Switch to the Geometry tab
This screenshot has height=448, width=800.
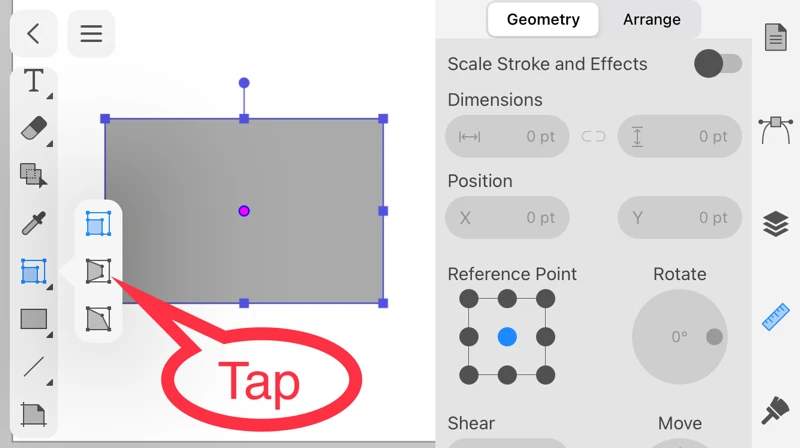[543, 19]
